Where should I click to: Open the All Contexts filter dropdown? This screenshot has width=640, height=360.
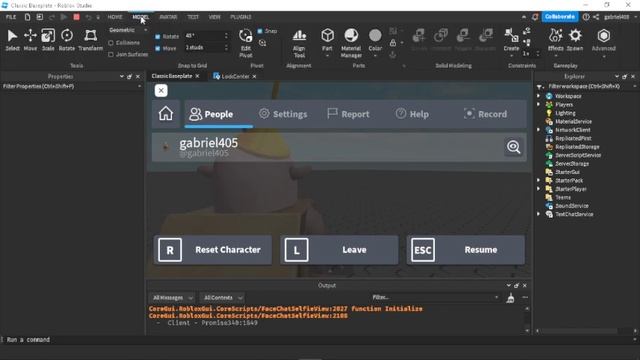222,298
